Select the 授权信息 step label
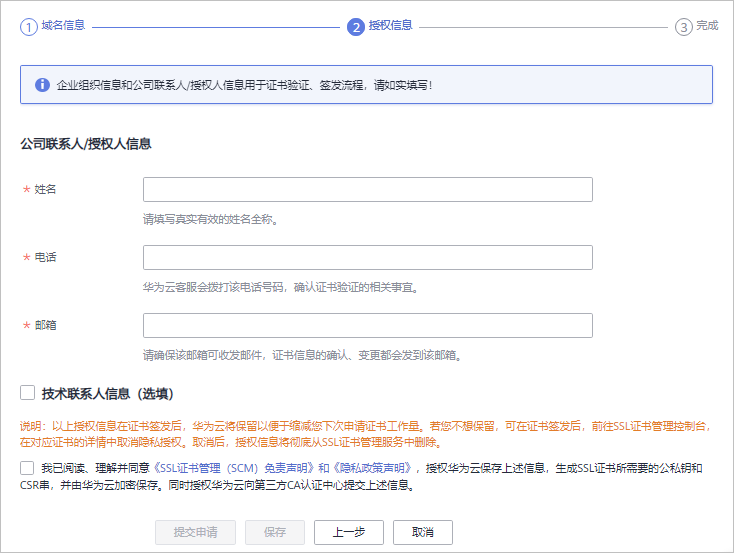Screen dimensions: 734x553 click(390, 25)
